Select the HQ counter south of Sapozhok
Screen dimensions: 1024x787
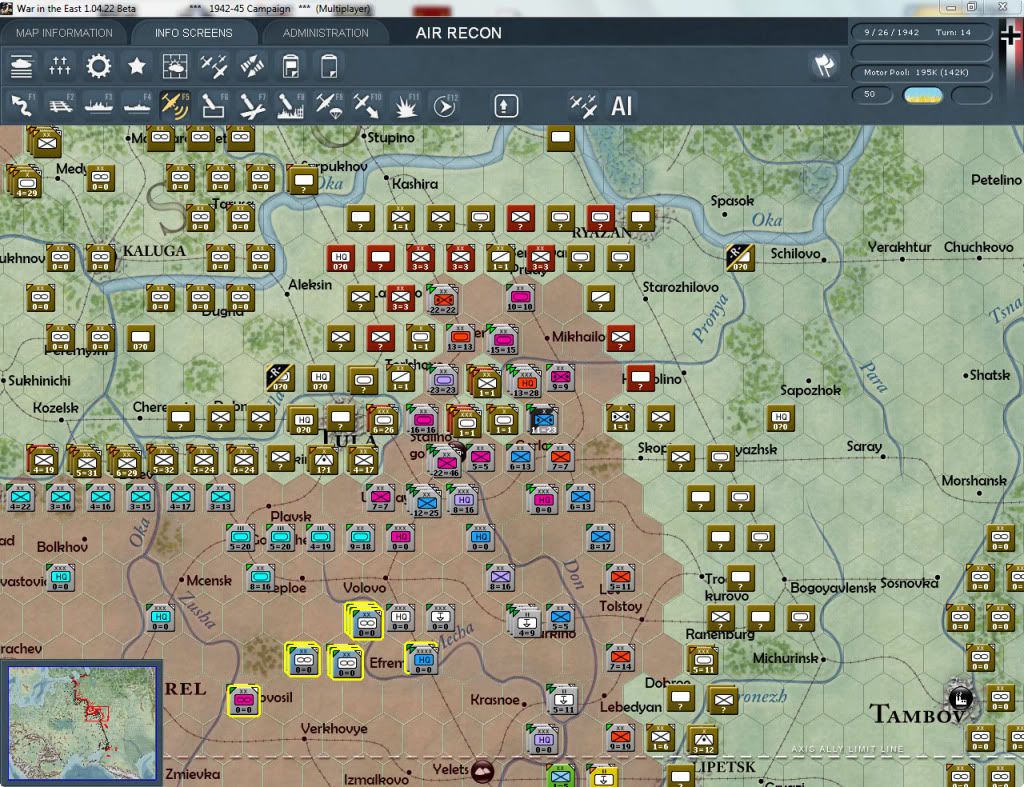pos(780,418)
